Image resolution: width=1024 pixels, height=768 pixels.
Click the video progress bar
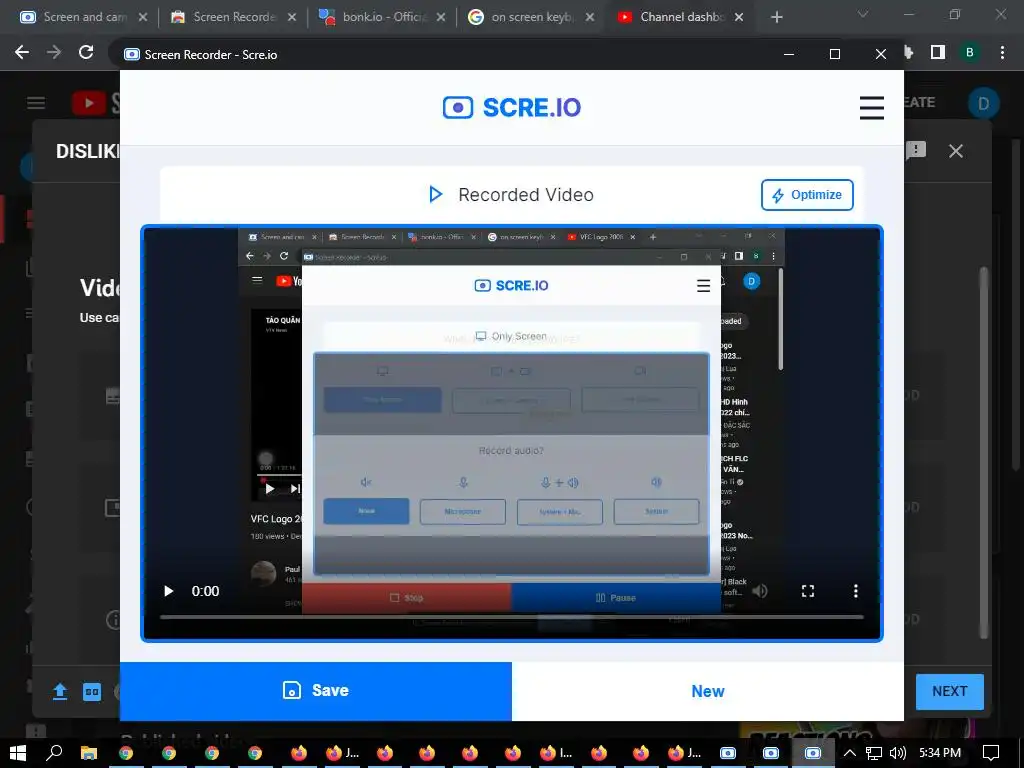(511, 616)
